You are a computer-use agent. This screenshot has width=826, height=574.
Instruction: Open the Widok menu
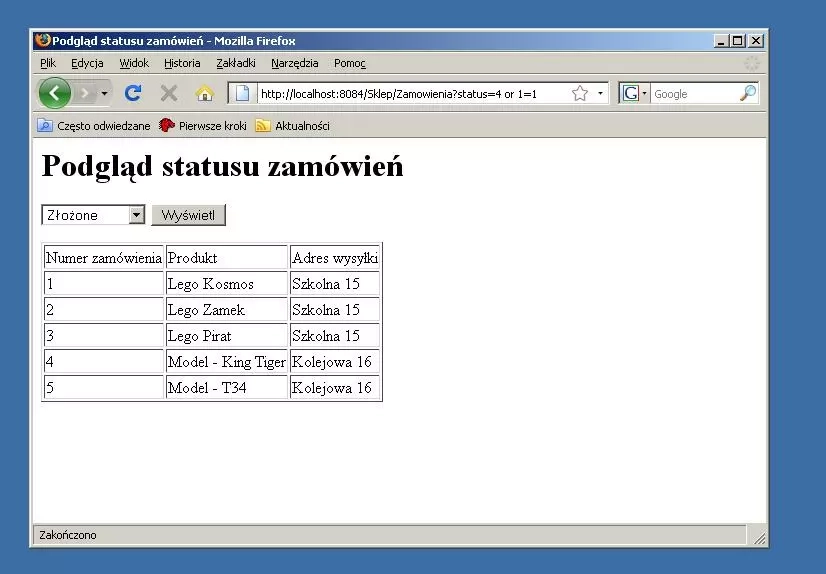(134, 63)
